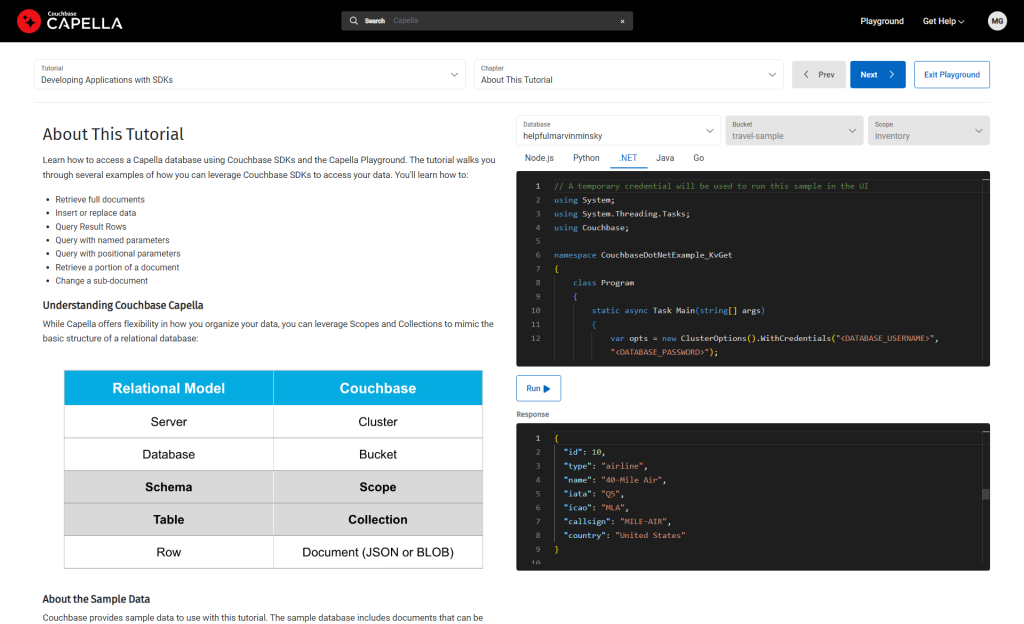Click 'Insert or replace data' bullet
Viewport: 1024px width, 624px height.
click(x=96, y=213)
